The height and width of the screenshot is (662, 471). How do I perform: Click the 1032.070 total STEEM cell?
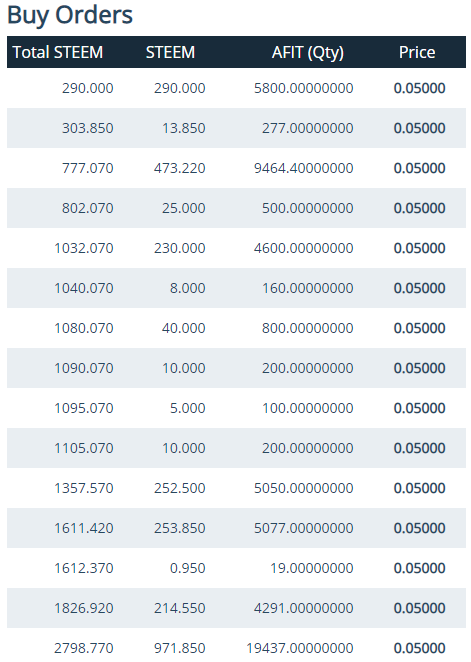84,248
